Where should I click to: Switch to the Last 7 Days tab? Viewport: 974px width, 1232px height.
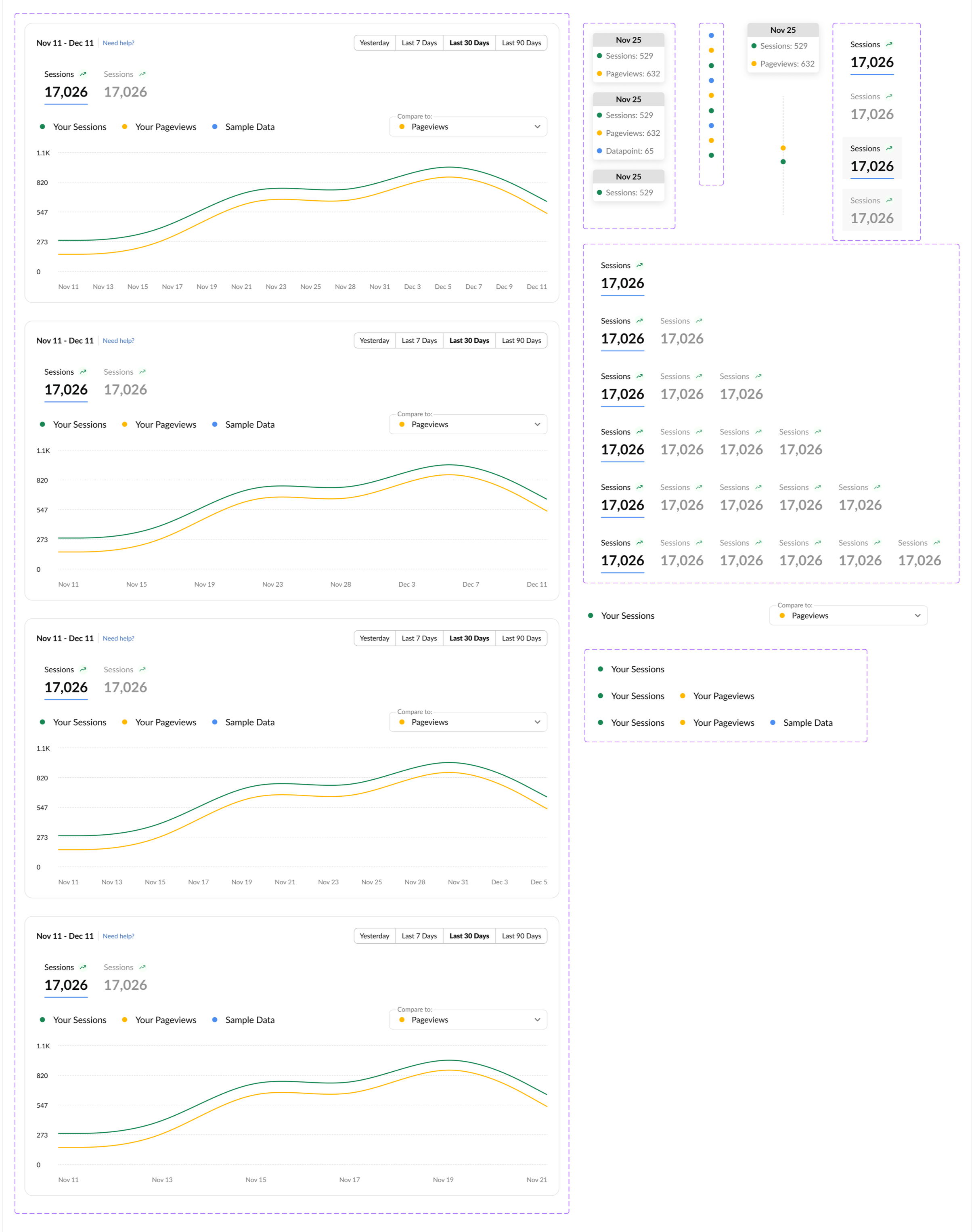point(419,43)
